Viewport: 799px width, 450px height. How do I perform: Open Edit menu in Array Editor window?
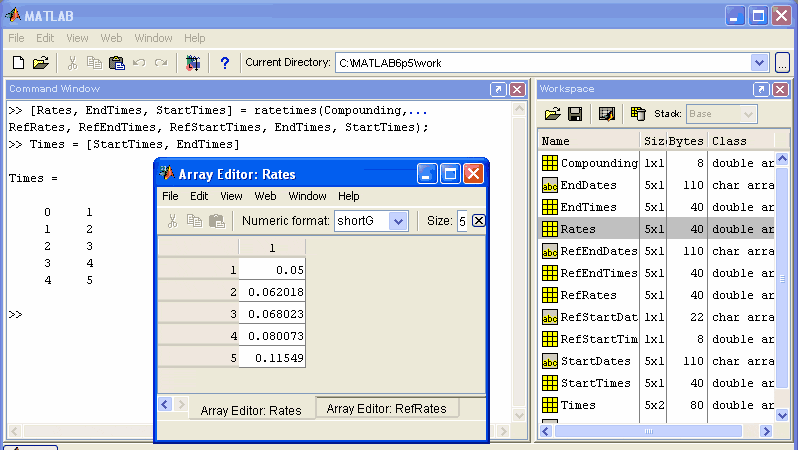199,196
